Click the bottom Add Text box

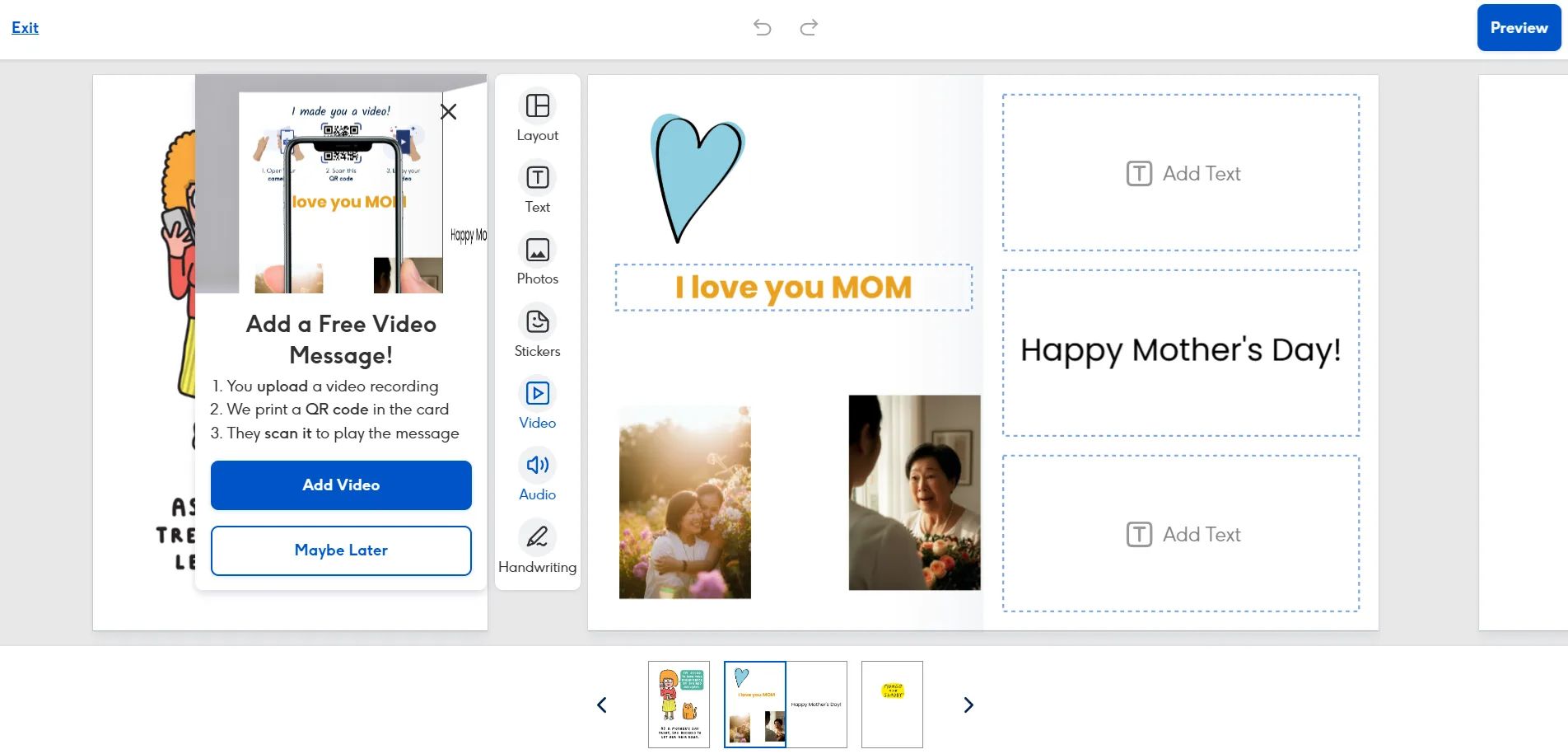[x=1181, y=534]
